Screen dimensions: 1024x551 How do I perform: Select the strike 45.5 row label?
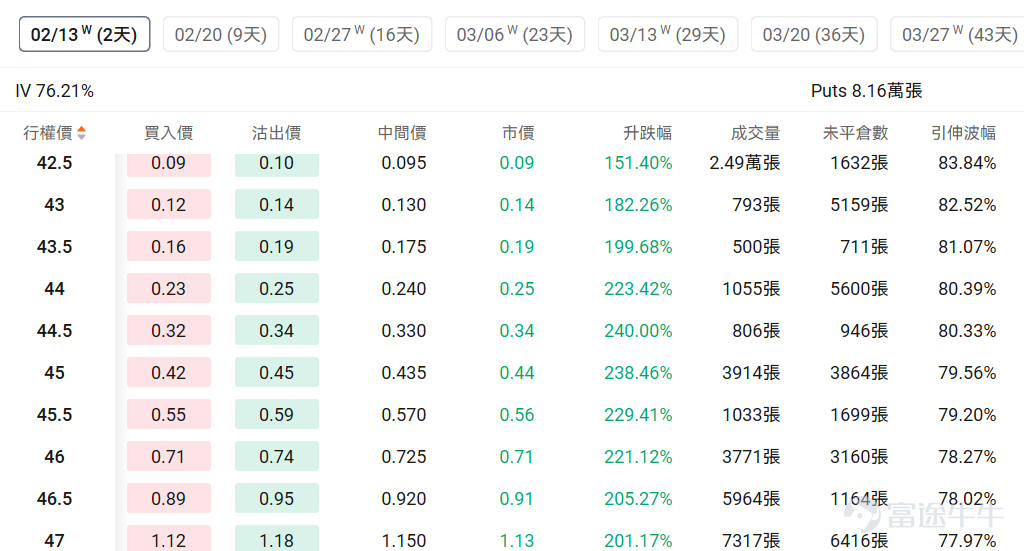[54, 414]
